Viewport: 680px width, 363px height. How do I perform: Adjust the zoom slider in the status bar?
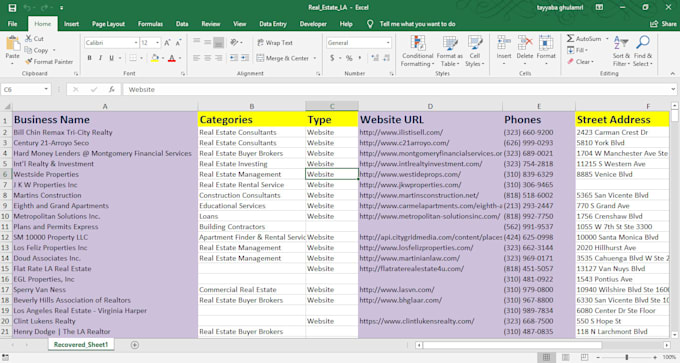pos(627,357)
